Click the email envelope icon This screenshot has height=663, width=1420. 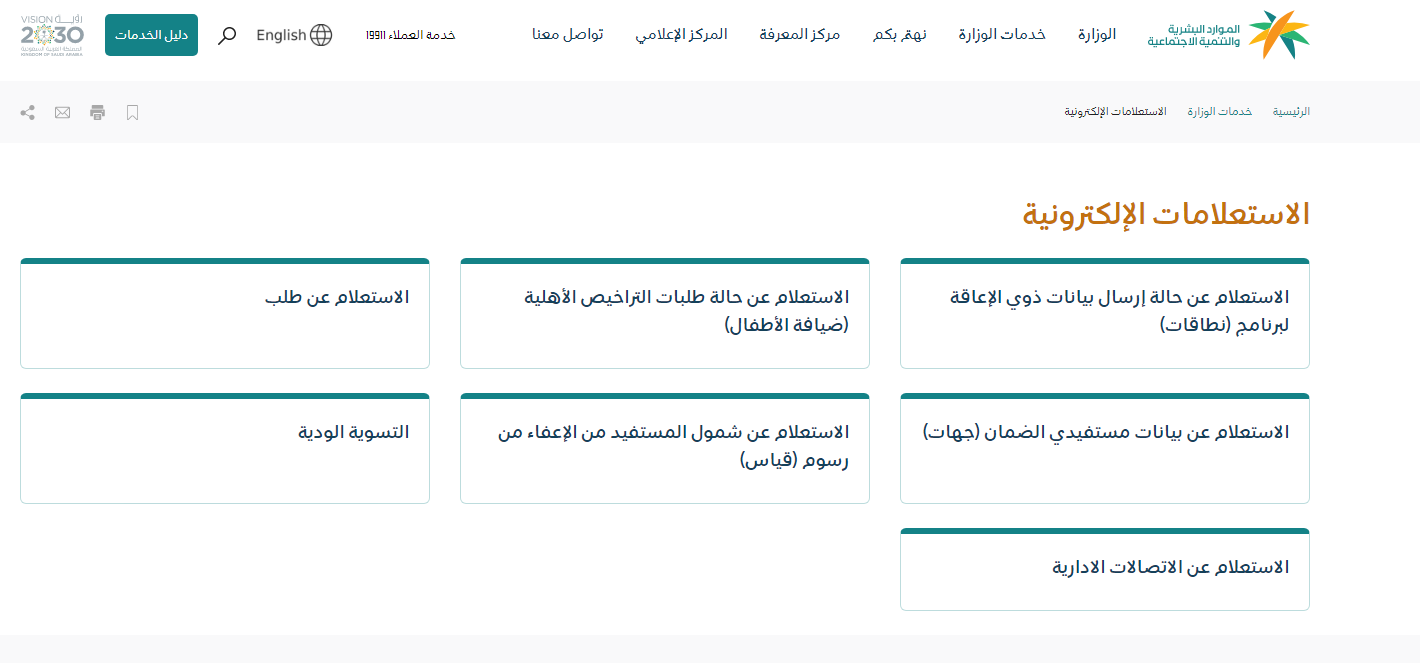pyautogui.click(x=62, y=113)
